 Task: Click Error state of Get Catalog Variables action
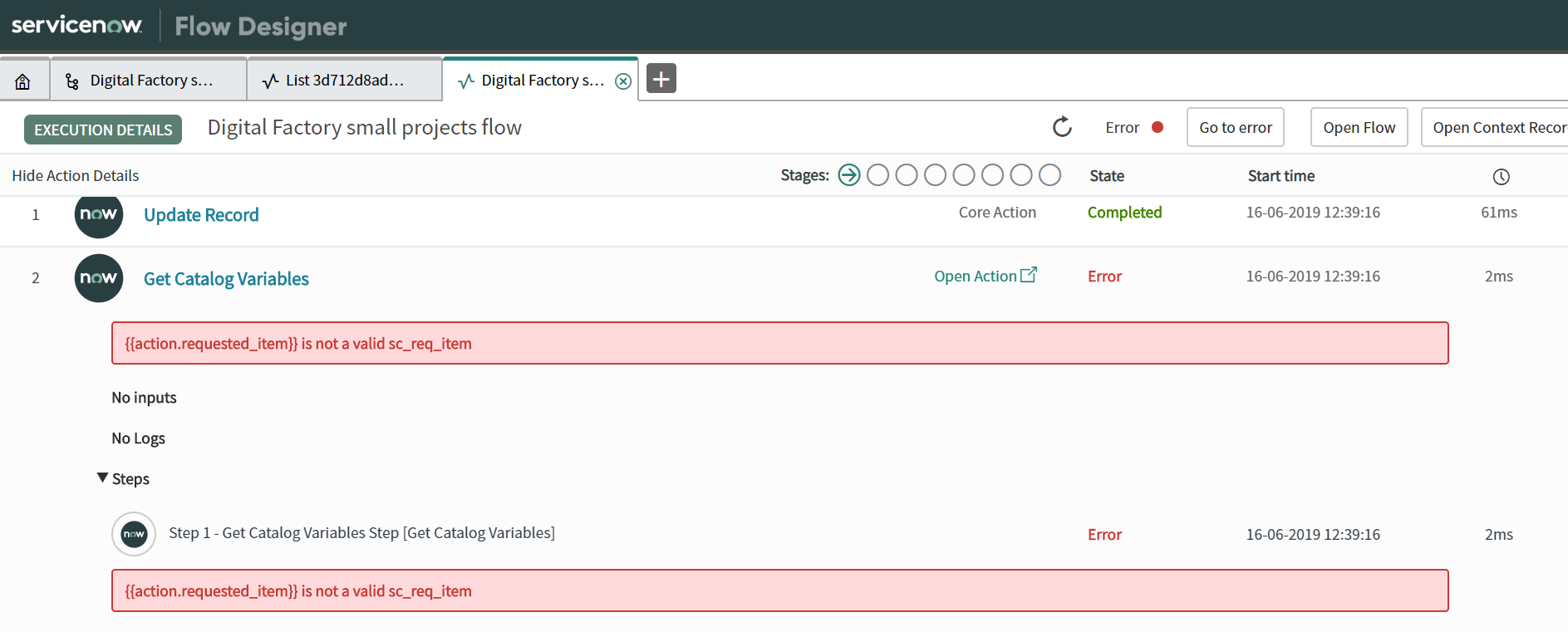pos(1104,277)
